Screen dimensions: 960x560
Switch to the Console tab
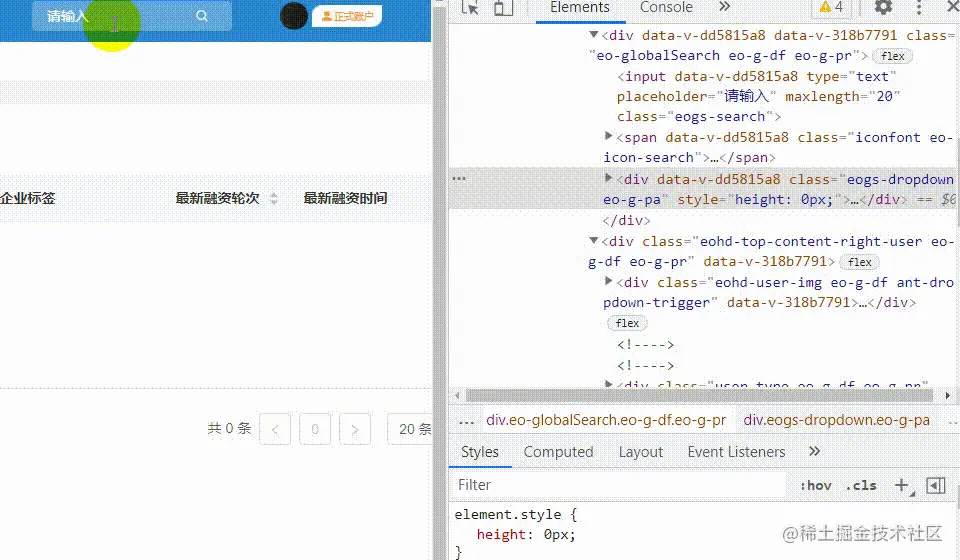666,7
